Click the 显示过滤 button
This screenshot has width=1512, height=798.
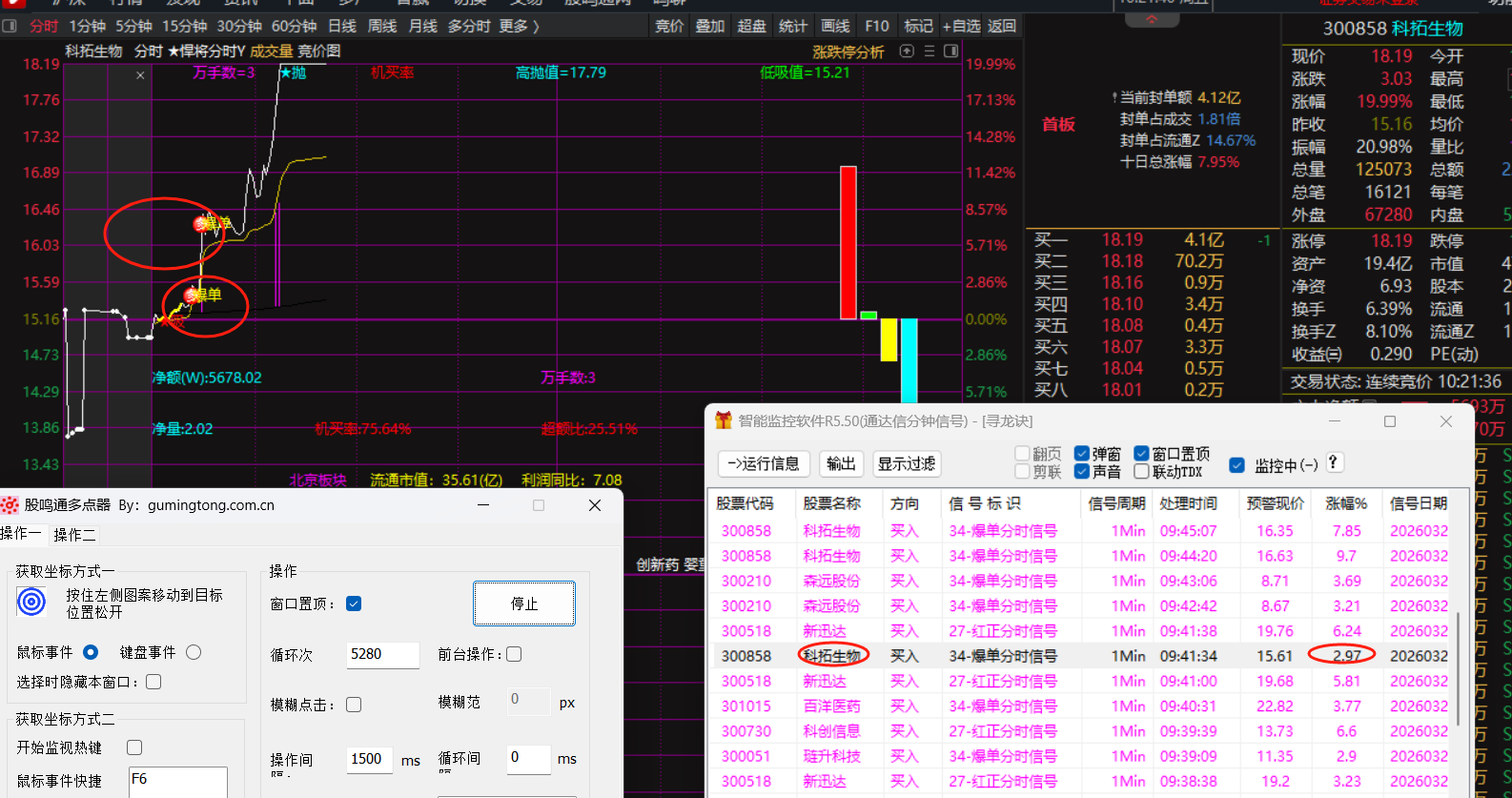(906, 463)
